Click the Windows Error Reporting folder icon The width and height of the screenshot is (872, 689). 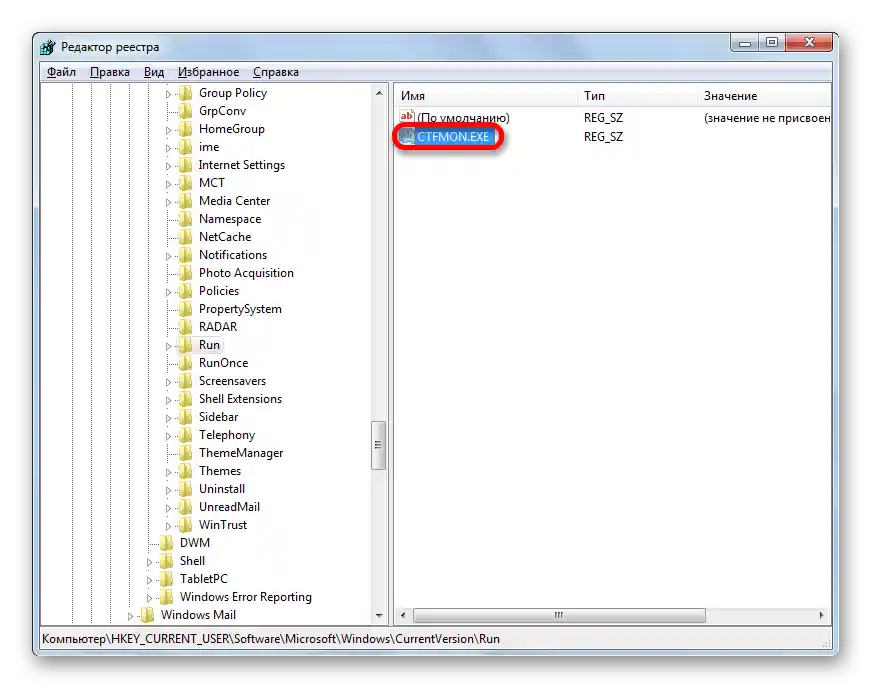tap(166, 597)
